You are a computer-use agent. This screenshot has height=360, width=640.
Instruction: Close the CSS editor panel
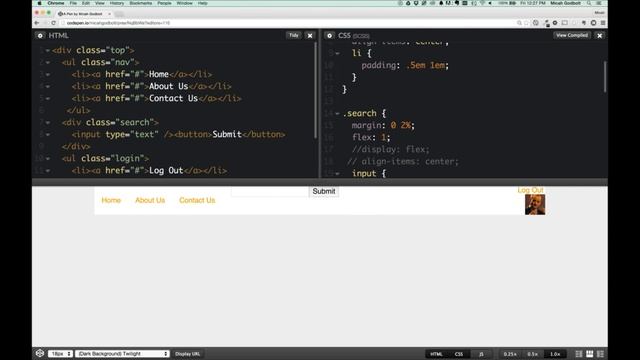(600, 36)
